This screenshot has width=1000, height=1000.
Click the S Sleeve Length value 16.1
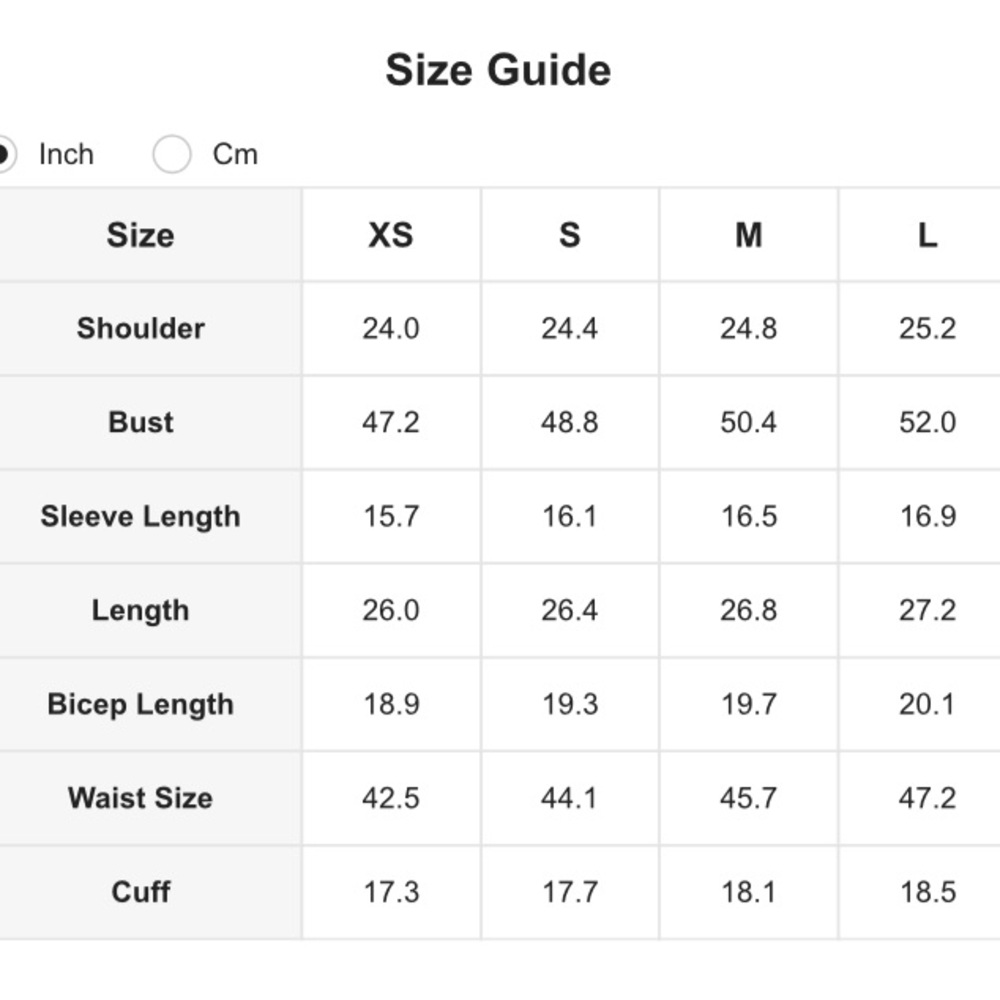[569, 517]
